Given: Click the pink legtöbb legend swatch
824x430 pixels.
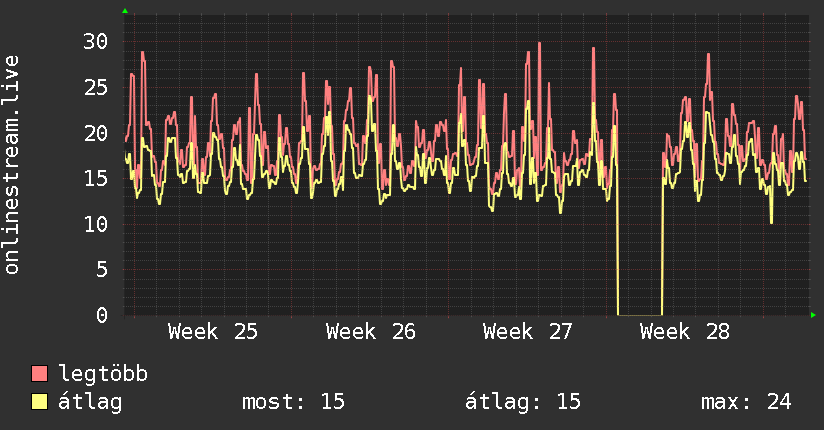Looking at the screenshot, I should click(39, 373).
